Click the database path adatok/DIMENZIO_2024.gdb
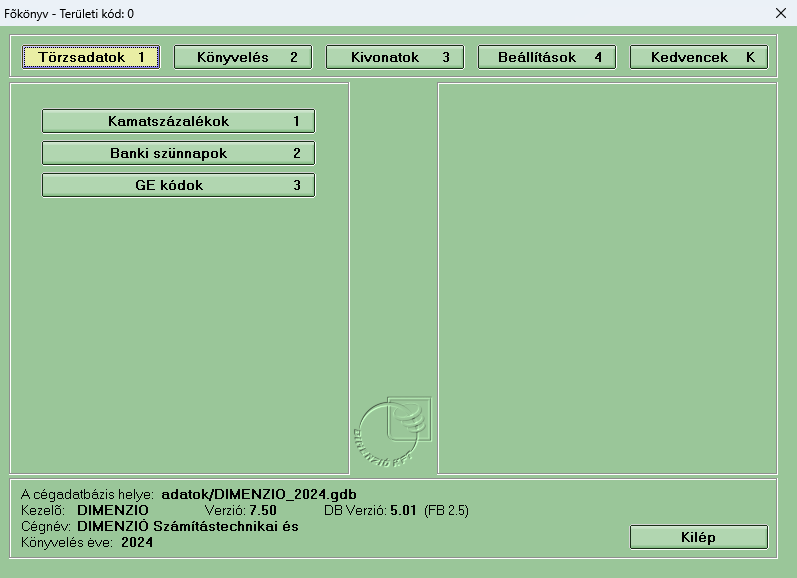 (x=259, y=494)
